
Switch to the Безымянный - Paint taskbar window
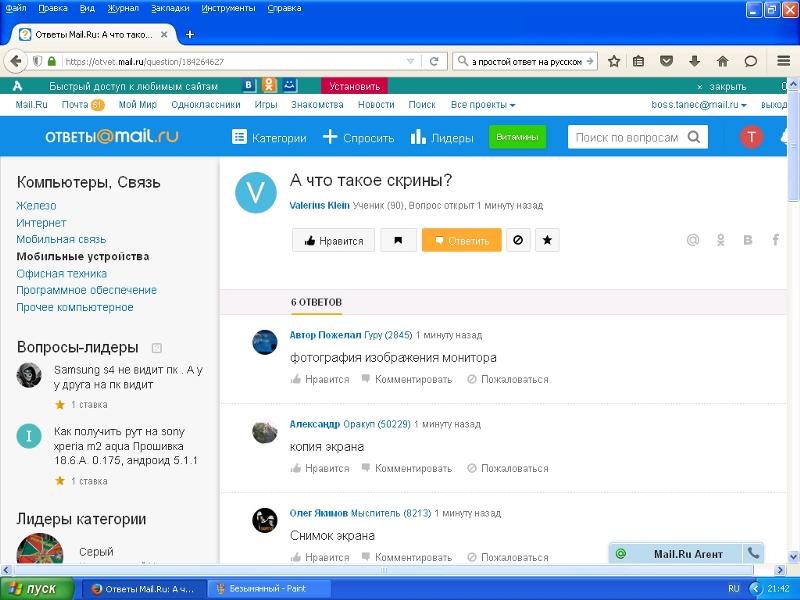pos(268,589)
